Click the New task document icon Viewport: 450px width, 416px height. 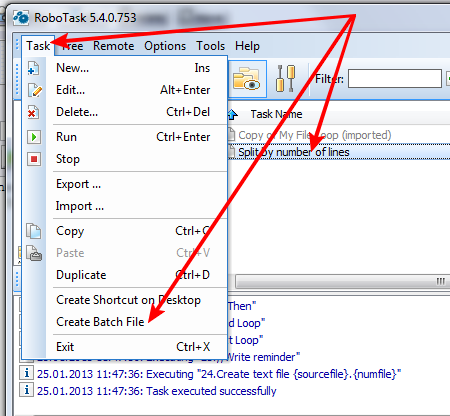pyautogui.click(x=34, y=68)
